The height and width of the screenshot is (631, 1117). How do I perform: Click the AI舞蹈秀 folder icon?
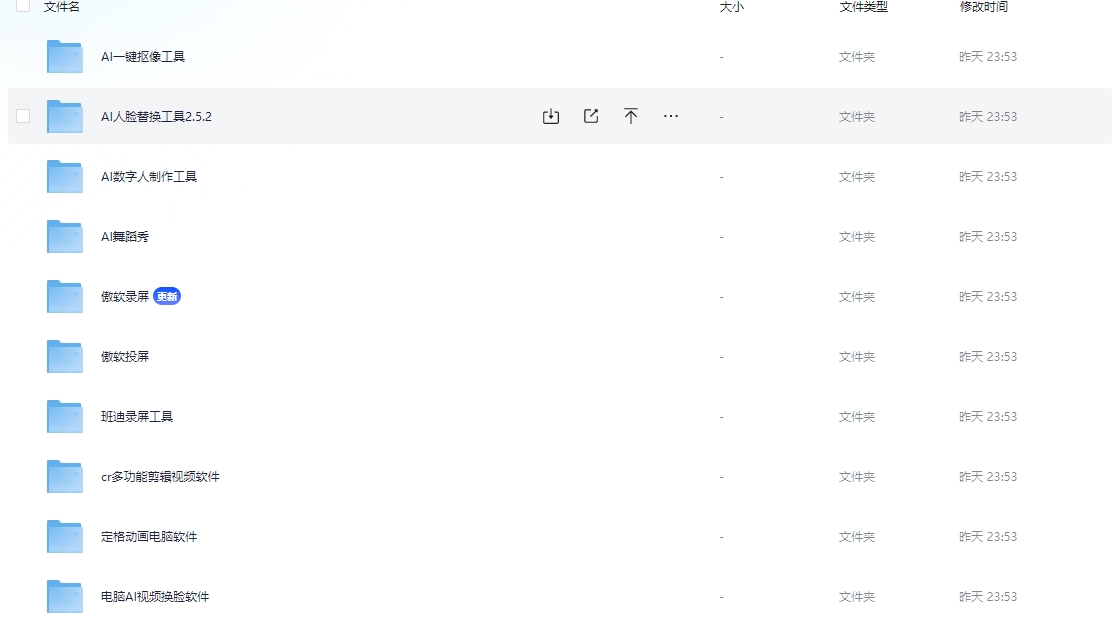click(x=65, y=237)
